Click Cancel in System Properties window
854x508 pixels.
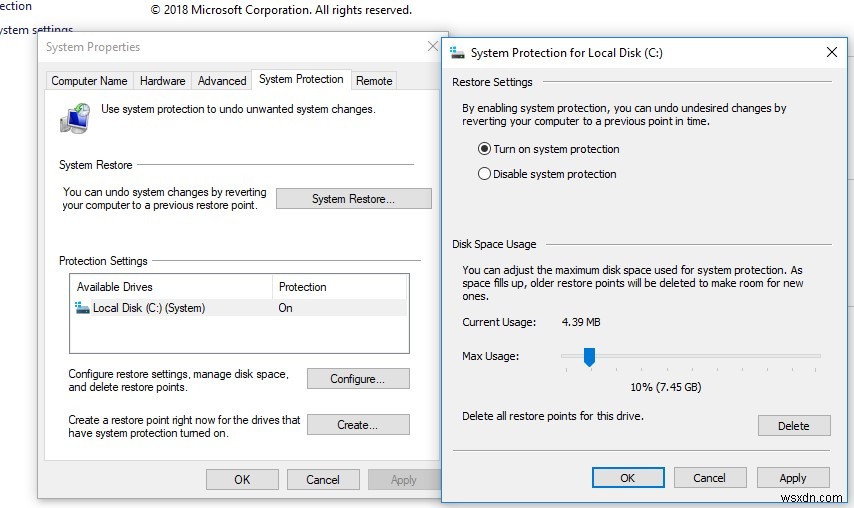[323, 479]
